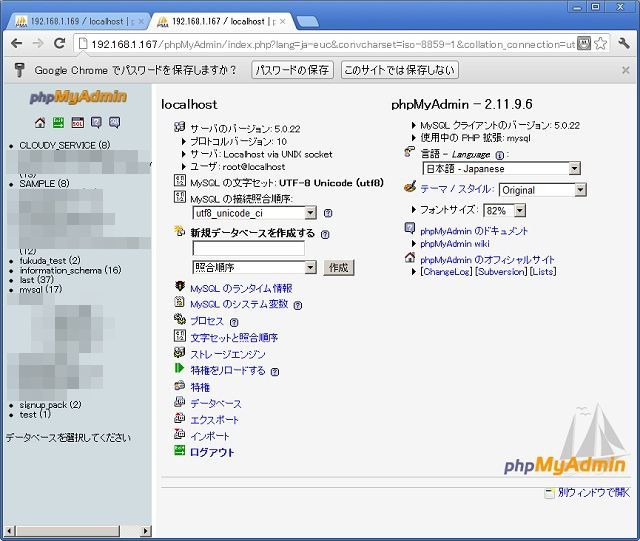Click the help icon next to collation dropdown
This screenshot has width=640, height=541.
point(328,213)
